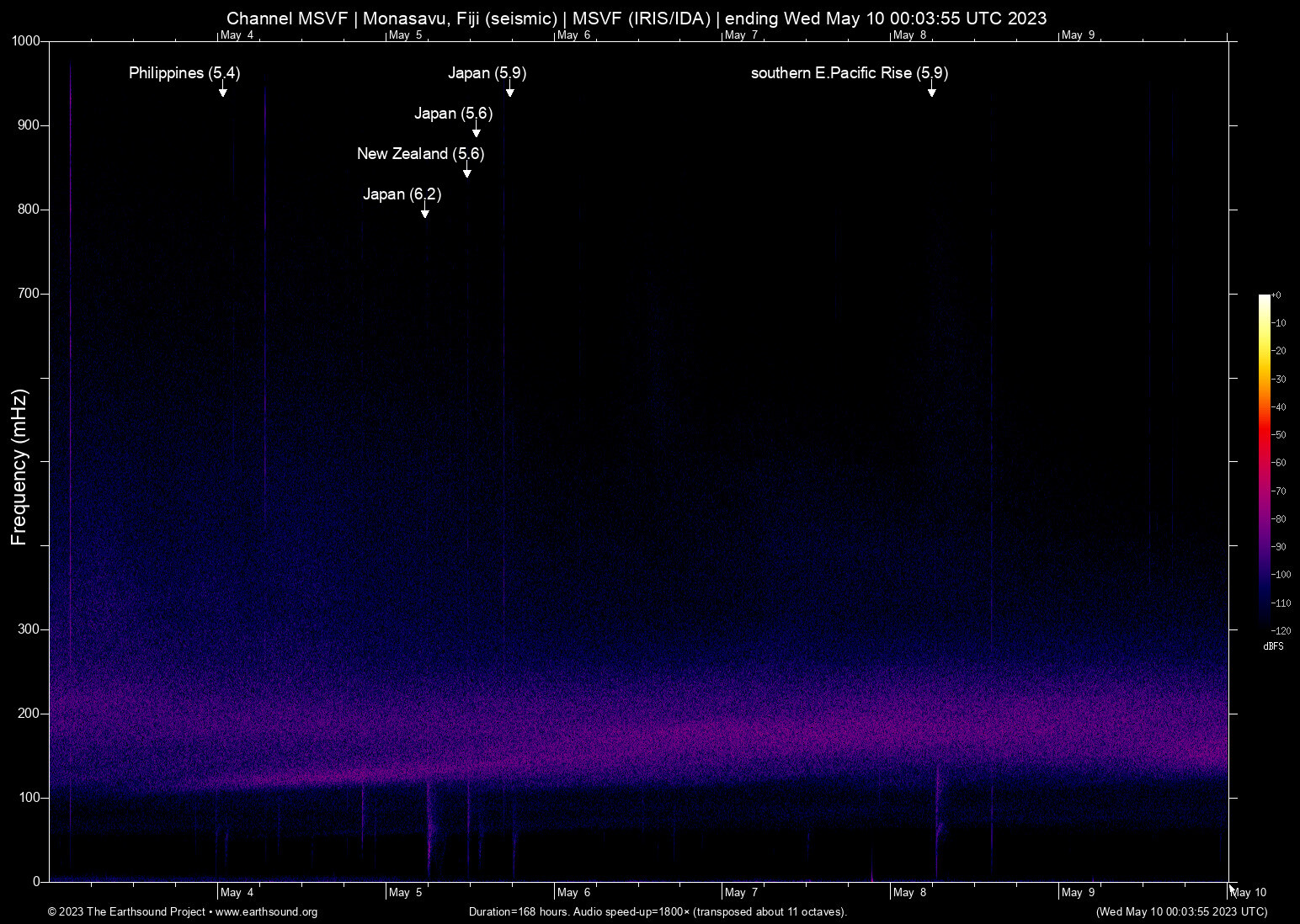Click the 1000 frequency tick label

(x=26, y=41)
